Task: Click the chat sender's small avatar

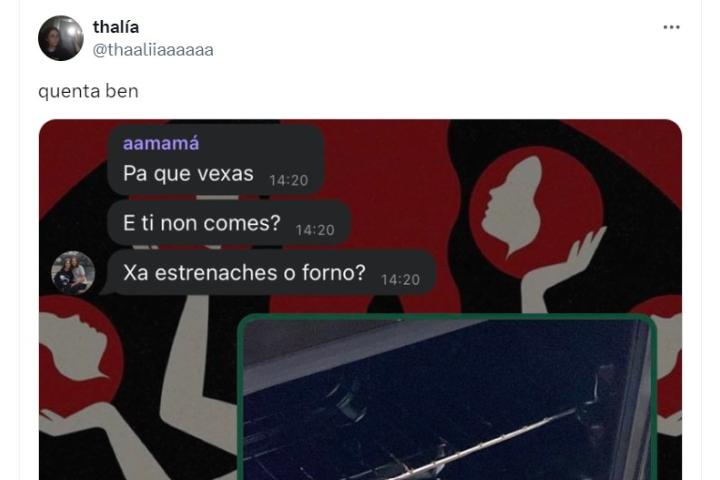Action: [x=73, y=272]
